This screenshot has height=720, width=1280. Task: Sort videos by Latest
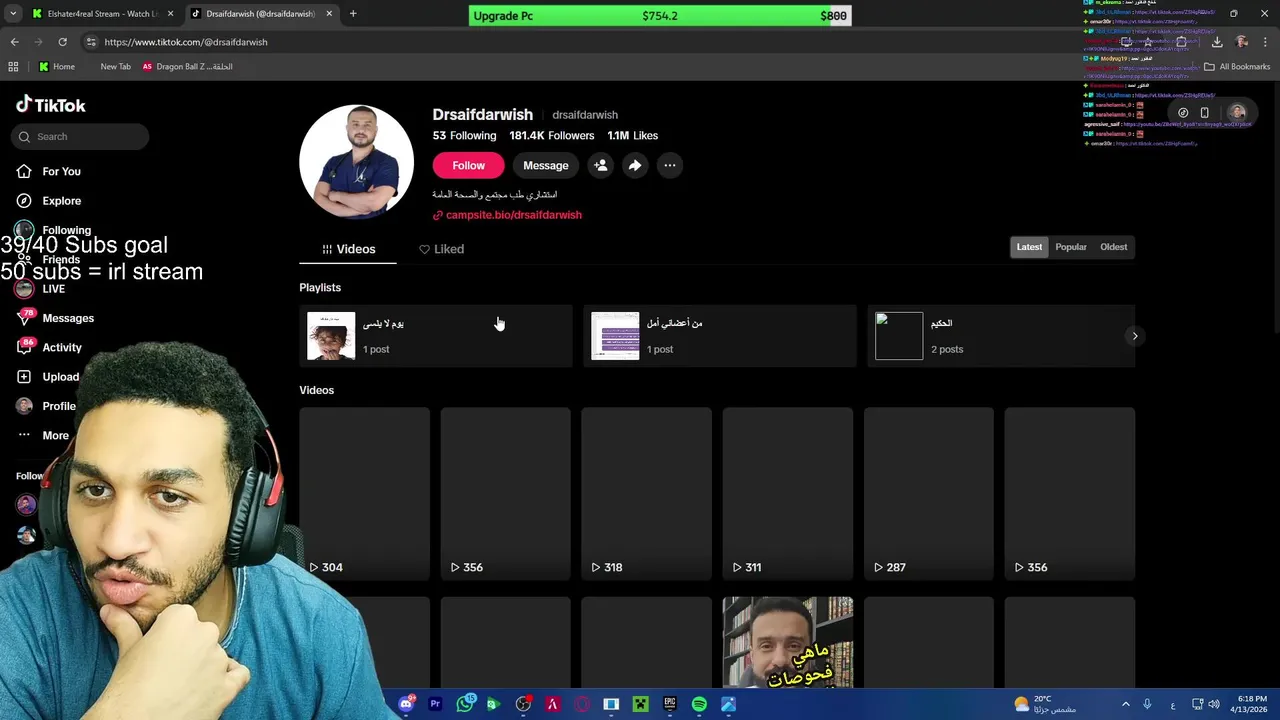(1029, 247)
